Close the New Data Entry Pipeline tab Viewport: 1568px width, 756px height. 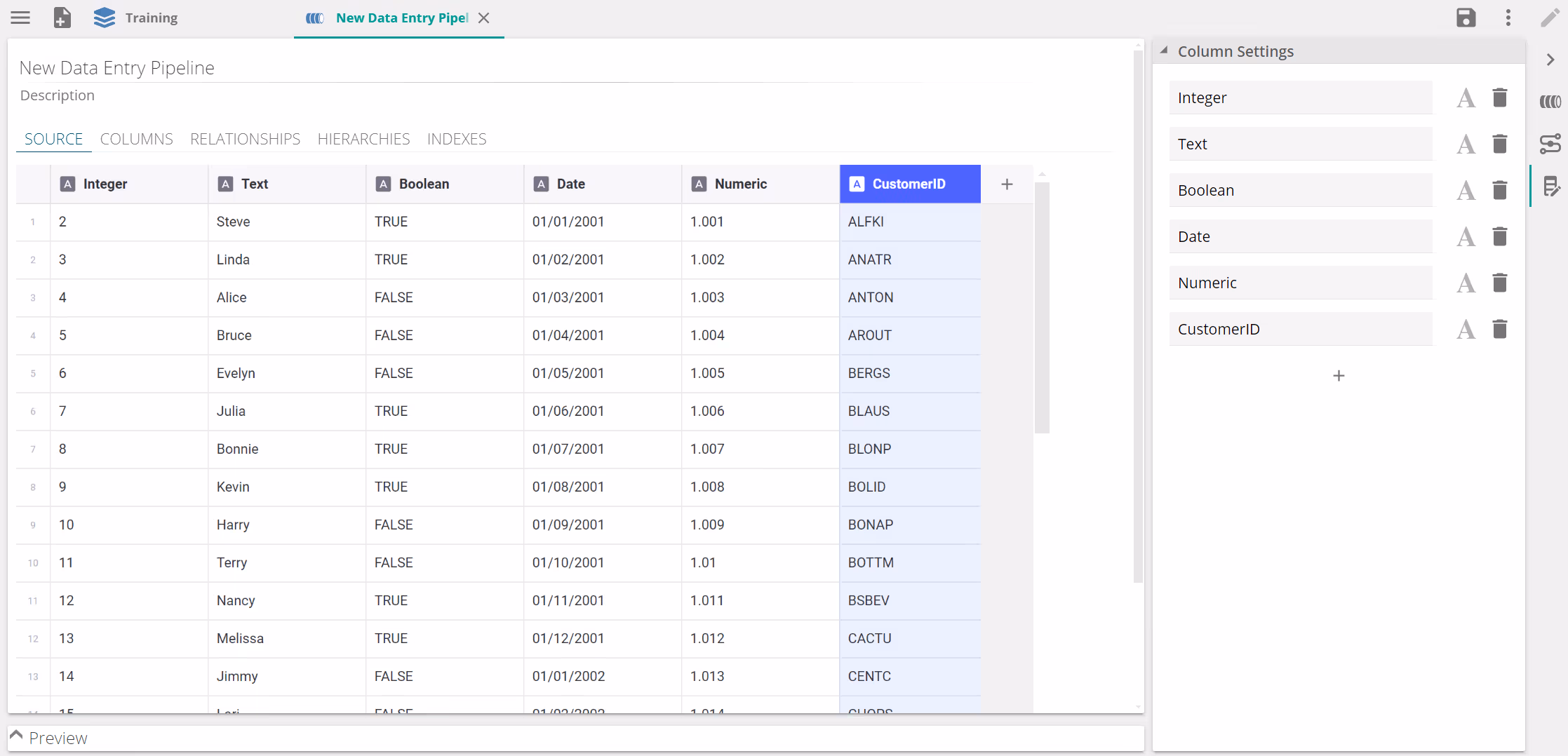484,18
